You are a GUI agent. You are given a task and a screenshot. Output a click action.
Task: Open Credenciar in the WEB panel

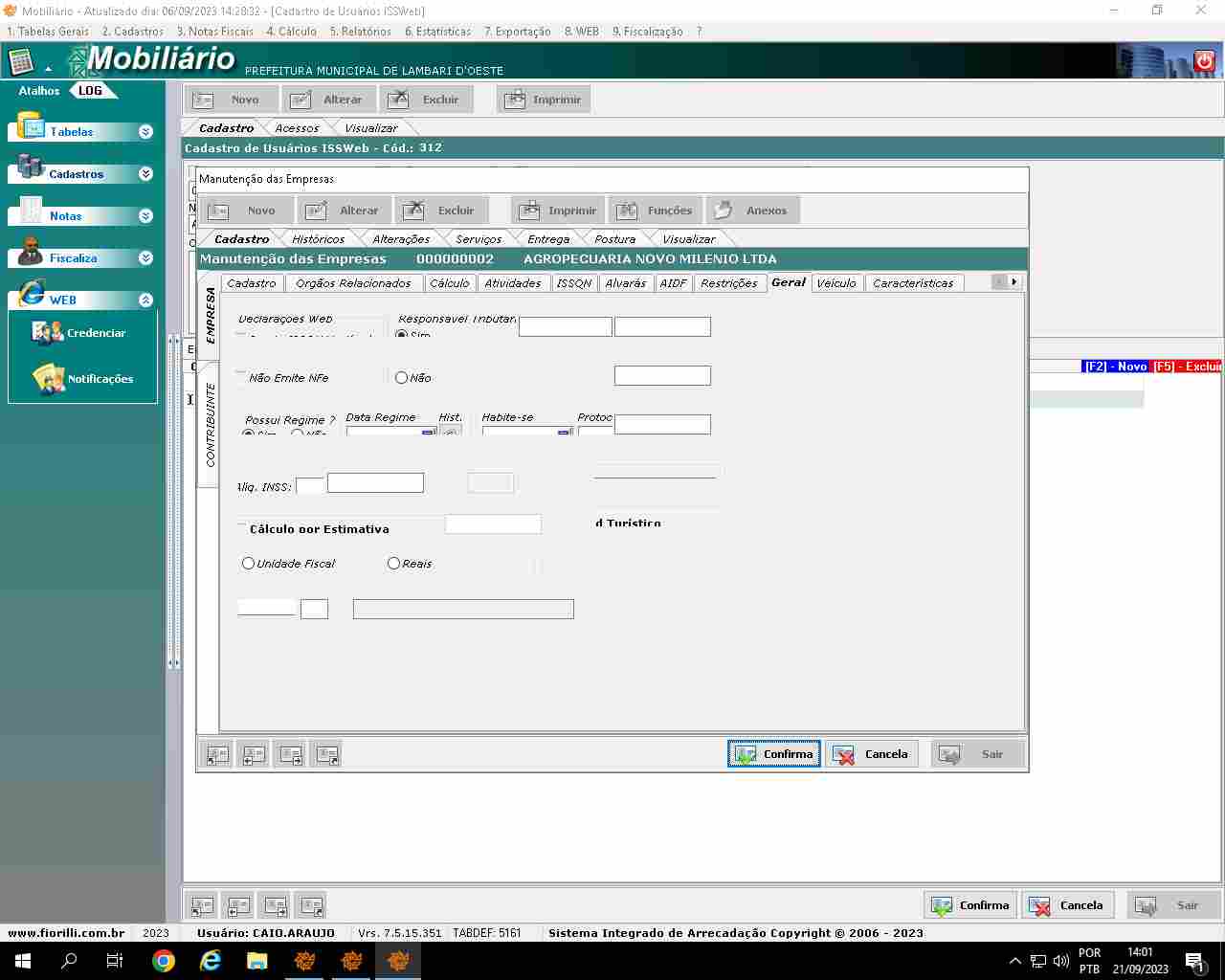[81, 333]
